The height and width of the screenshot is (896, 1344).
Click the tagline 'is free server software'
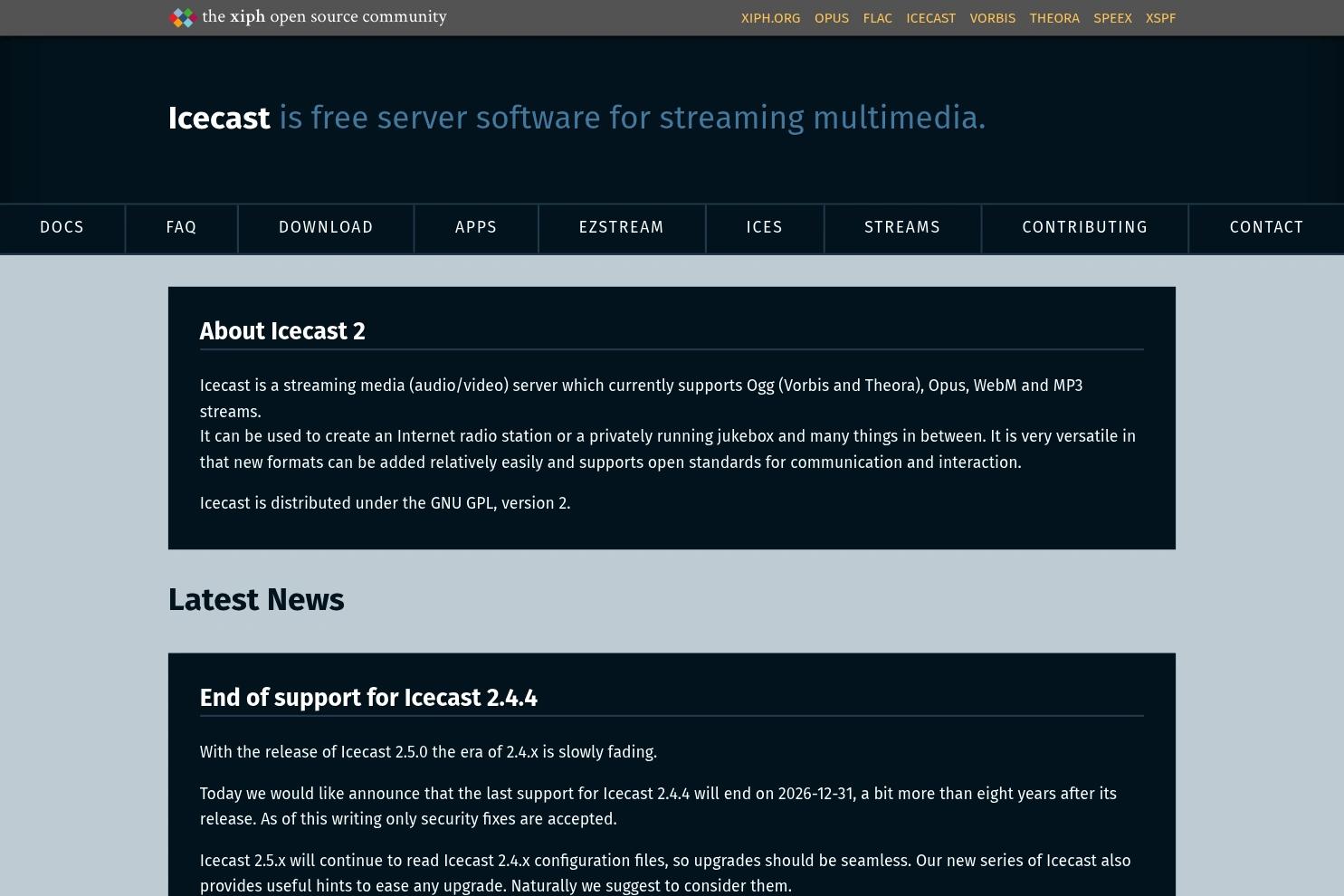(632, 119)
